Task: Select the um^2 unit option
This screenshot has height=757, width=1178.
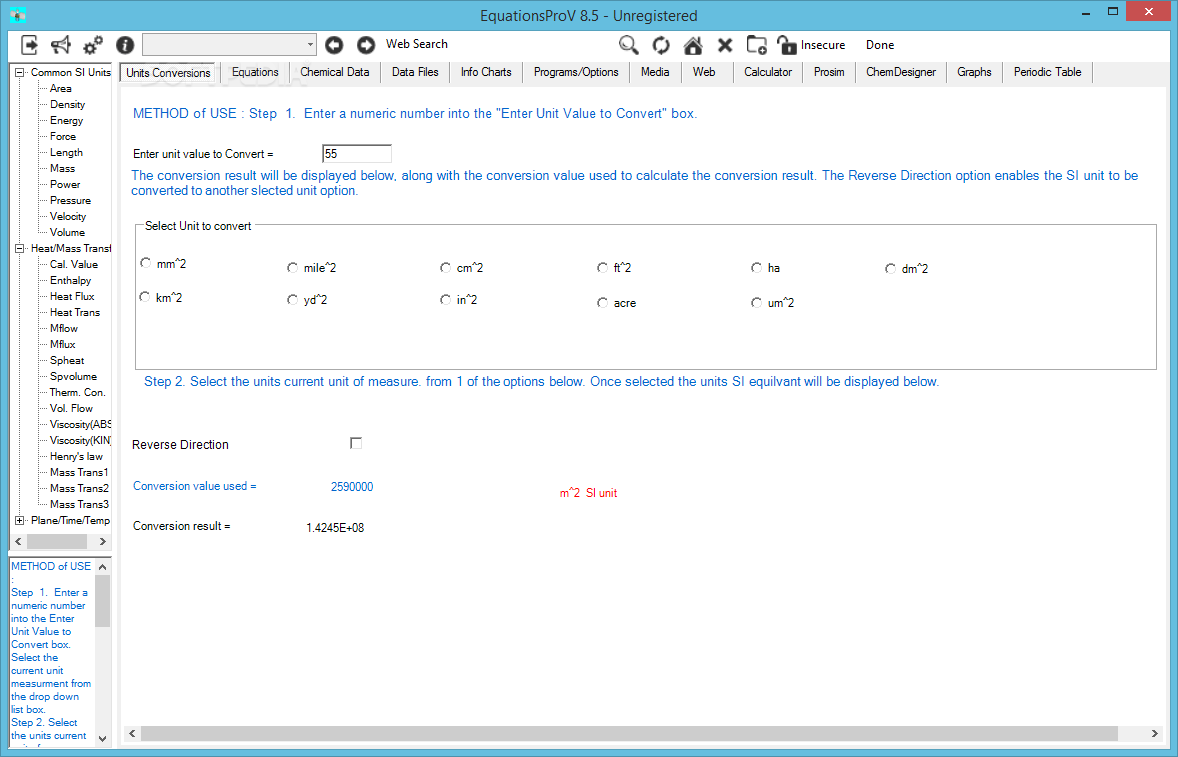Action: click(757, 303)
